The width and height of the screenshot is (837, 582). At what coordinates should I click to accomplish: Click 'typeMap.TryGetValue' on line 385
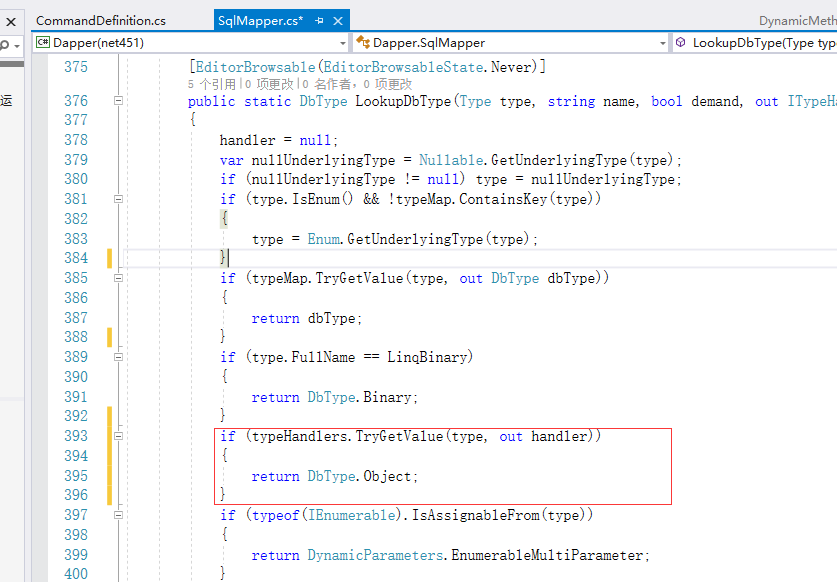[327, 278]
